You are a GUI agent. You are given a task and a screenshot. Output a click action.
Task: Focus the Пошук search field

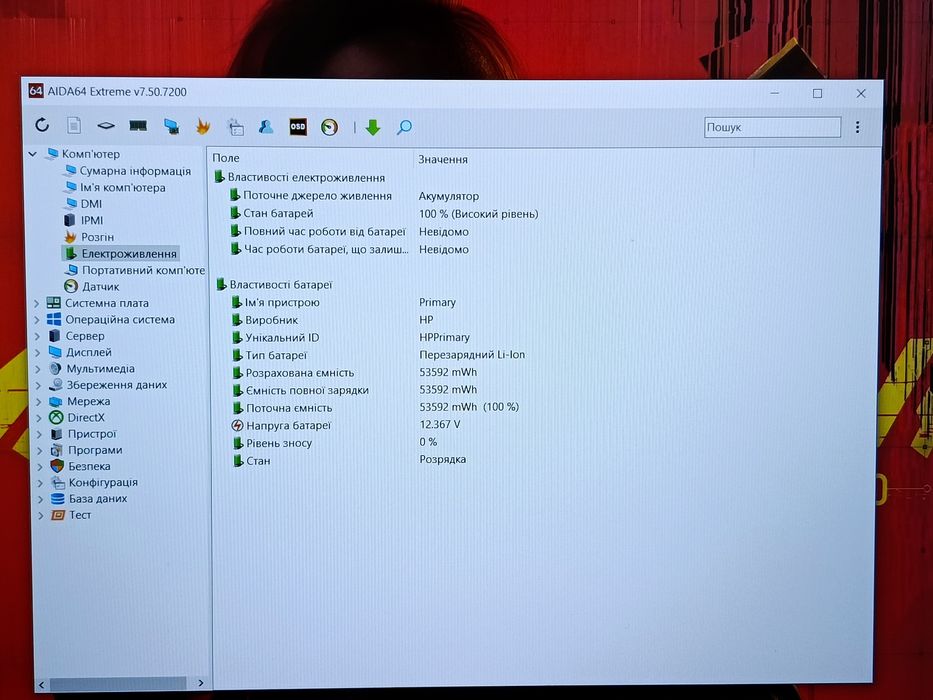click(772, 127)
